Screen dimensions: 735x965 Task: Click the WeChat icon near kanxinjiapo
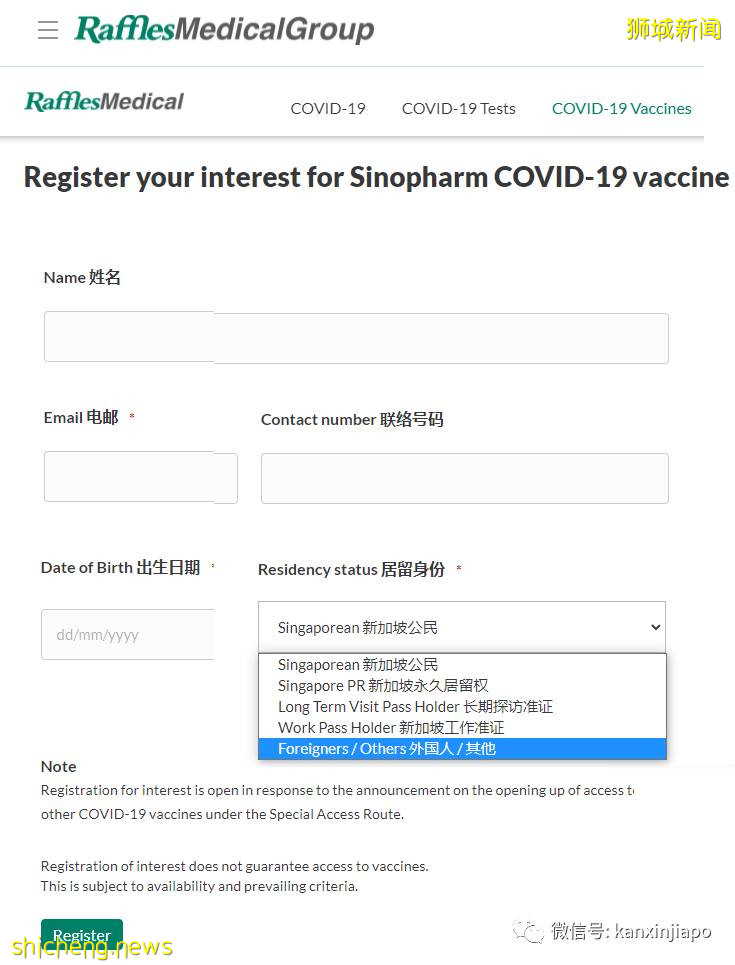[527, 931]
